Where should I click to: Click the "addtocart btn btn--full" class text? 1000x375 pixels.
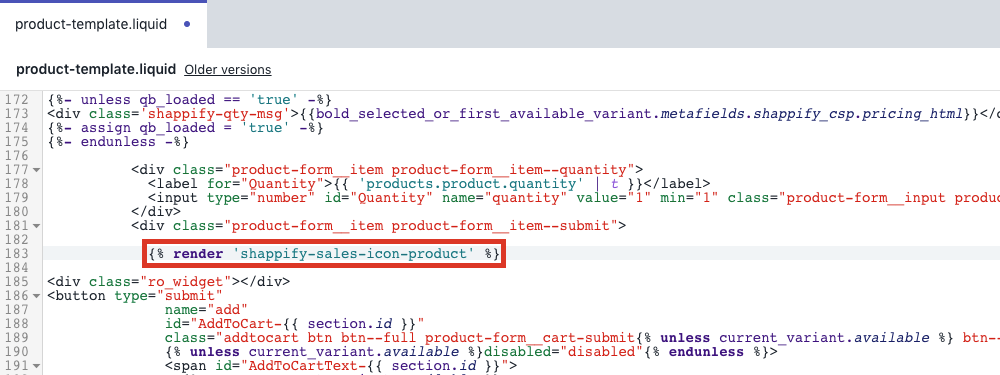point(319,338)
